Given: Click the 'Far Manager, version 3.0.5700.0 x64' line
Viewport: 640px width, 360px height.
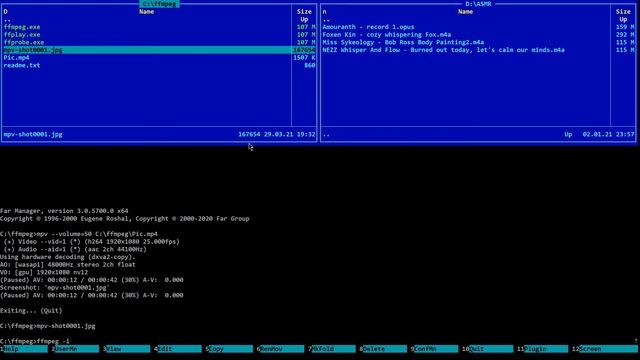Looking at the screenshot, I should tap(64, 211).
